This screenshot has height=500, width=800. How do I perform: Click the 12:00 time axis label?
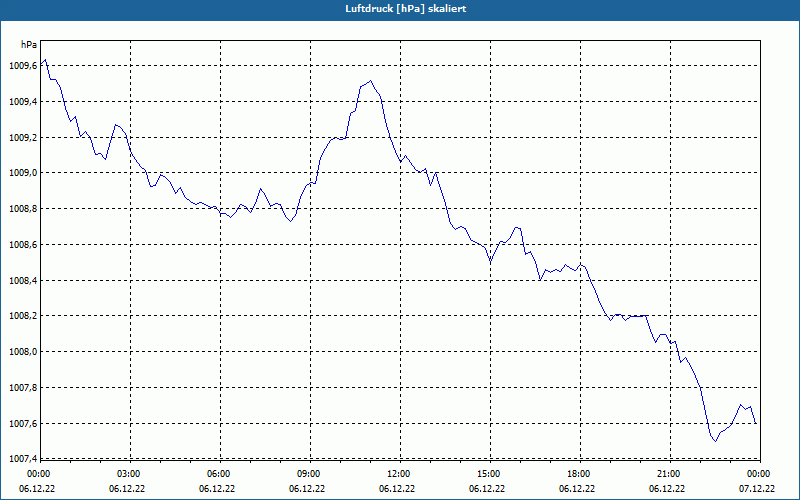click(398, 474)
